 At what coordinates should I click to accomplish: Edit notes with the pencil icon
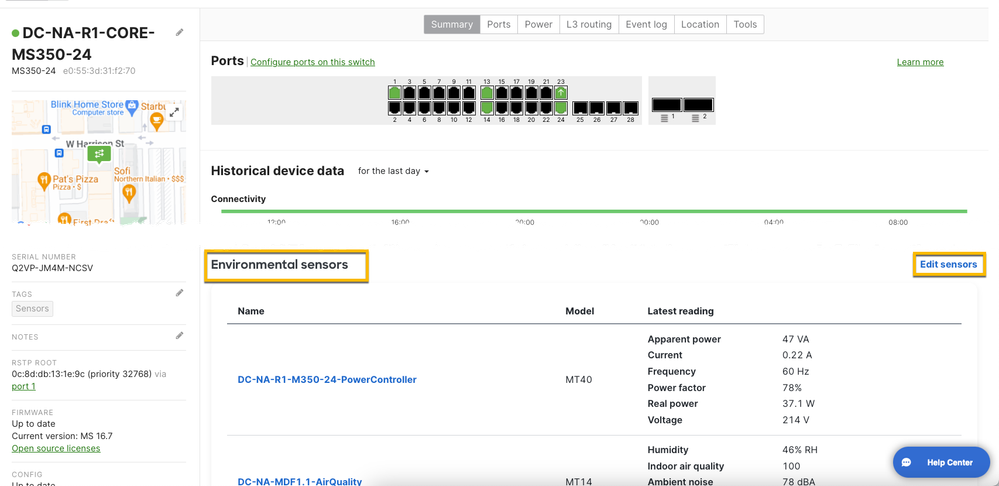tap(180, 336)
